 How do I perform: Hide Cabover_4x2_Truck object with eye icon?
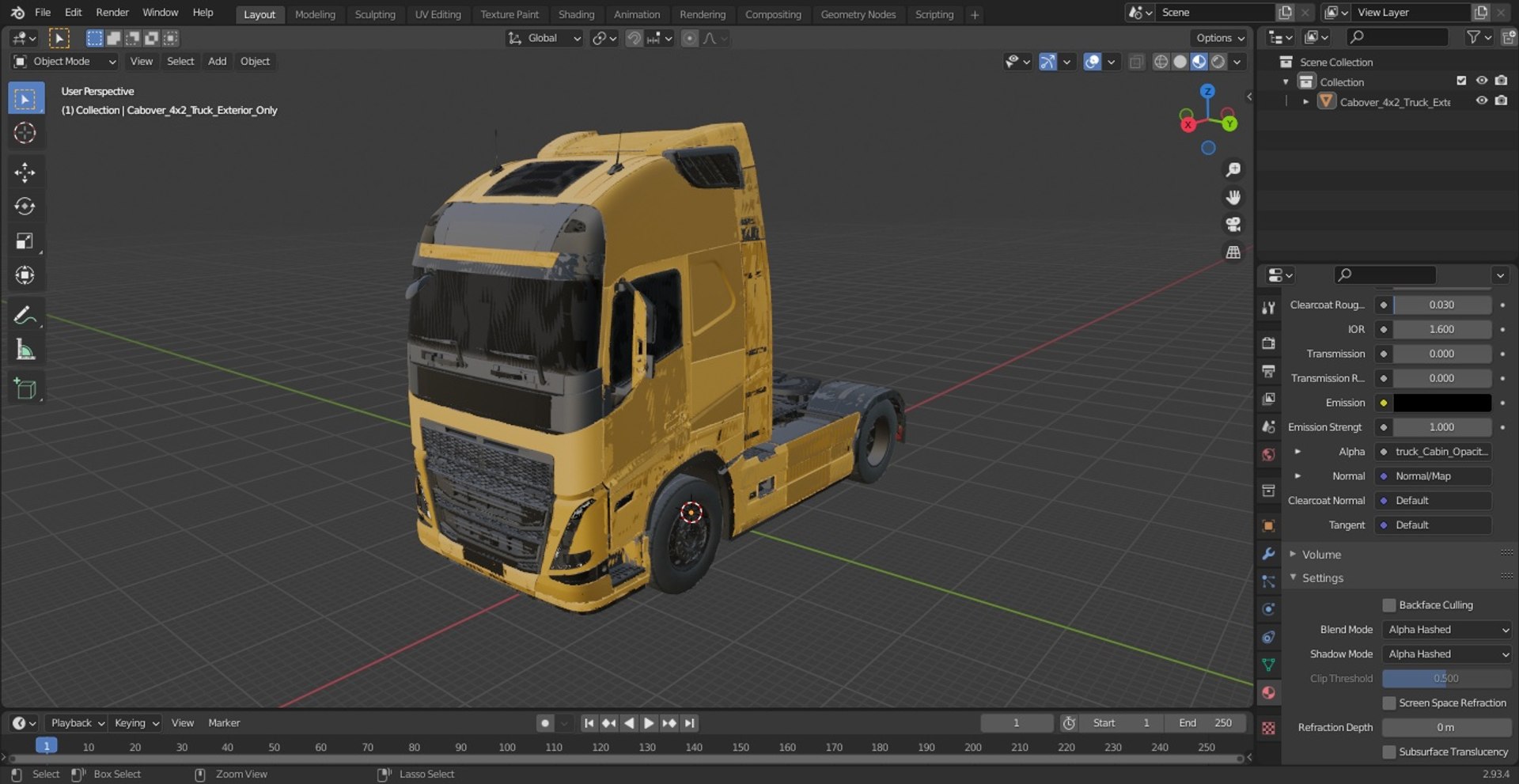(1481, 101)
